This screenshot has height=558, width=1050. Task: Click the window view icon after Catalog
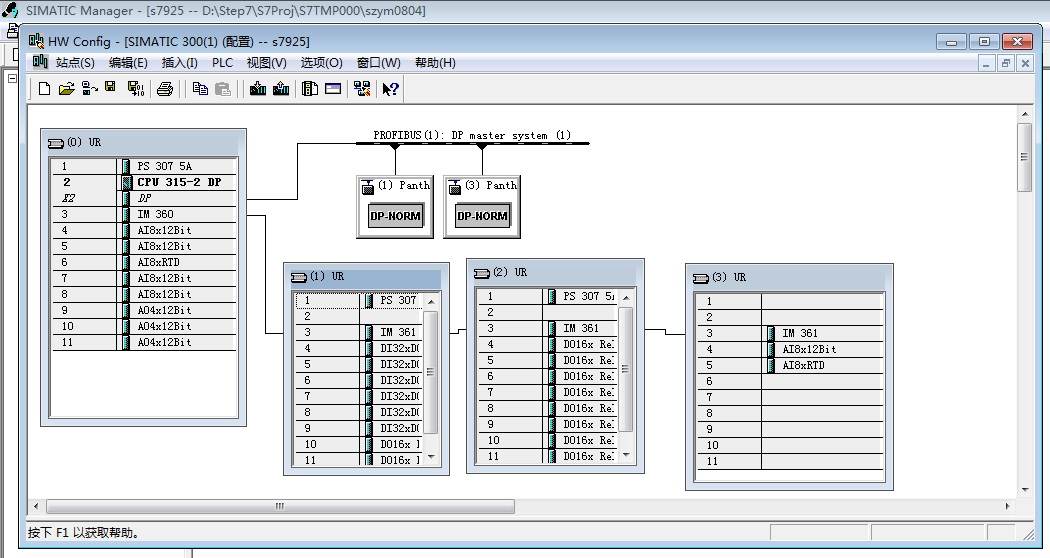coord(333,88)
